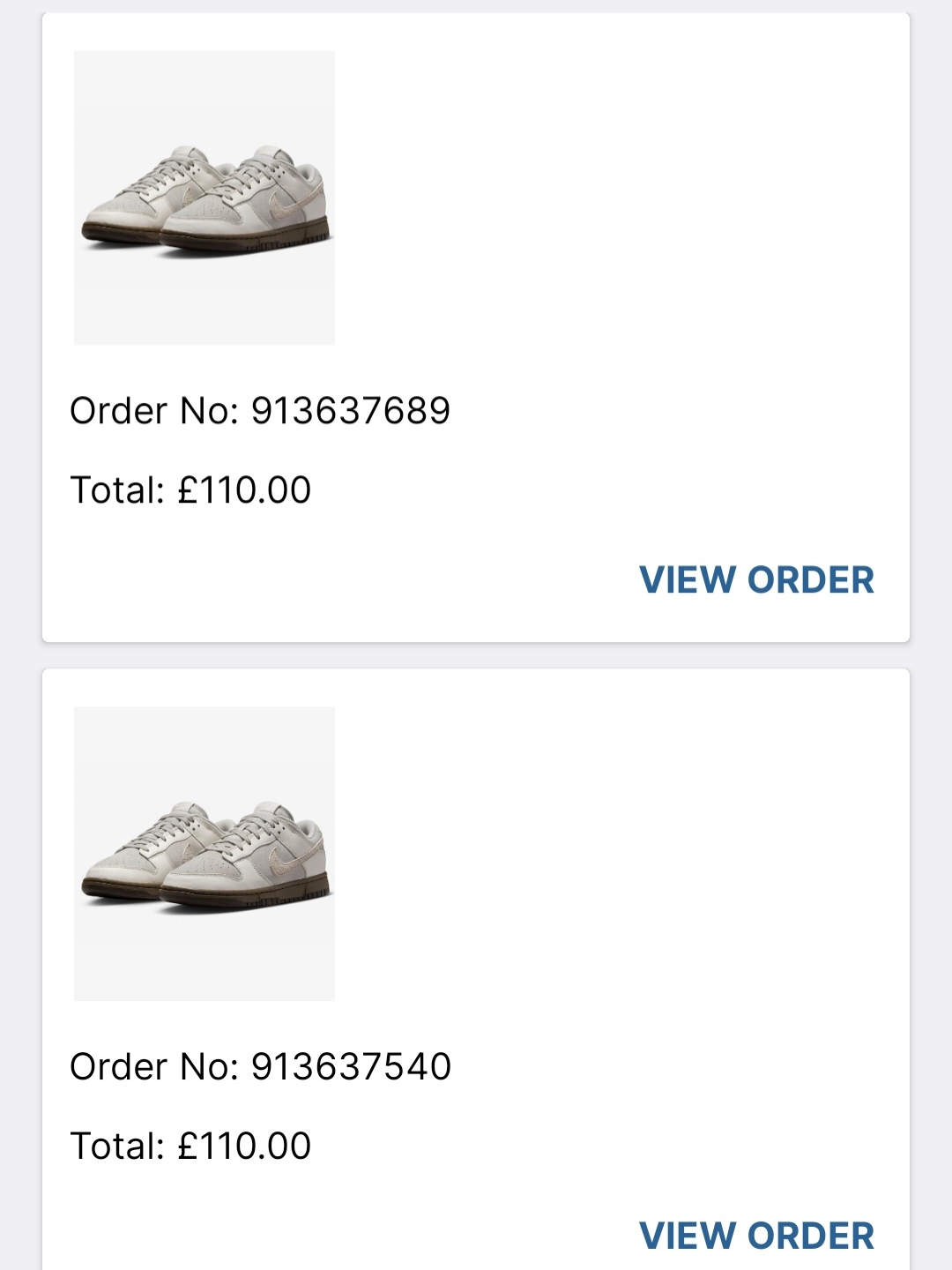
Task: Tap the "Total:" label in first card
Action: (117, 490)
